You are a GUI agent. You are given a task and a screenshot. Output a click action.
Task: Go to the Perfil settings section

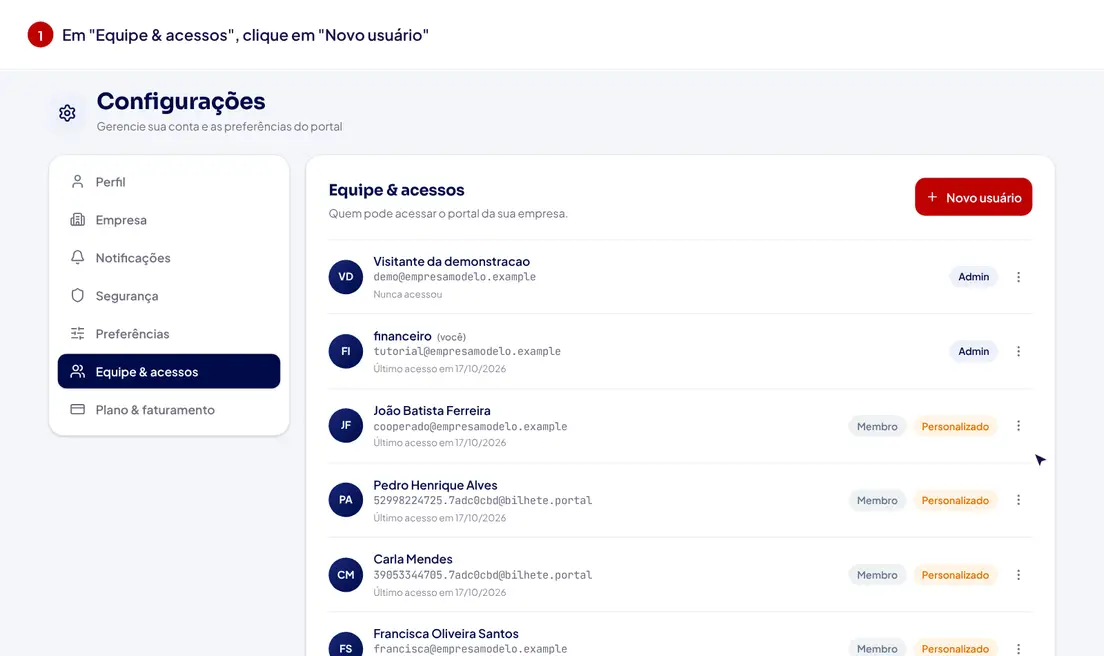coord(169,182)
